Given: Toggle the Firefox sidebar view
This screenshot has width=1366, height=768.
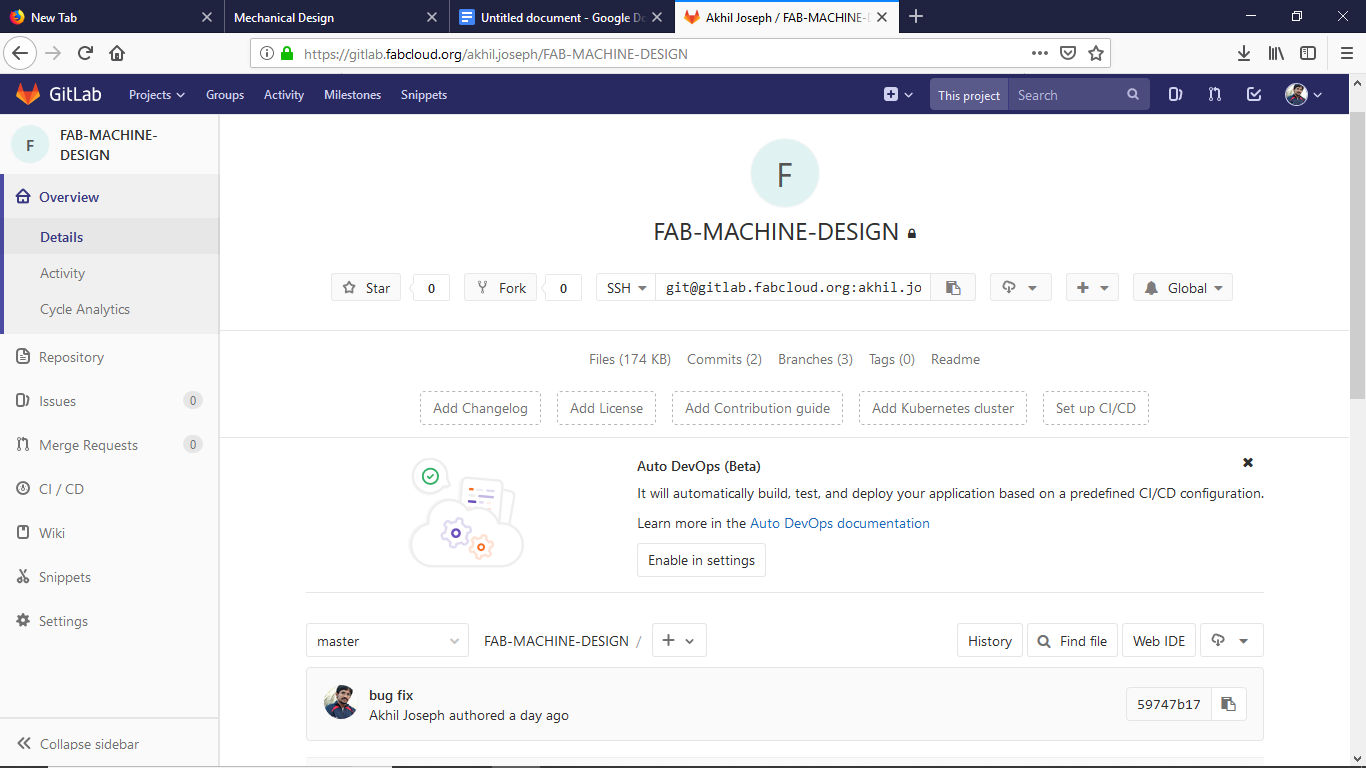Looking at the screenshot, I should coord(1308,53).
